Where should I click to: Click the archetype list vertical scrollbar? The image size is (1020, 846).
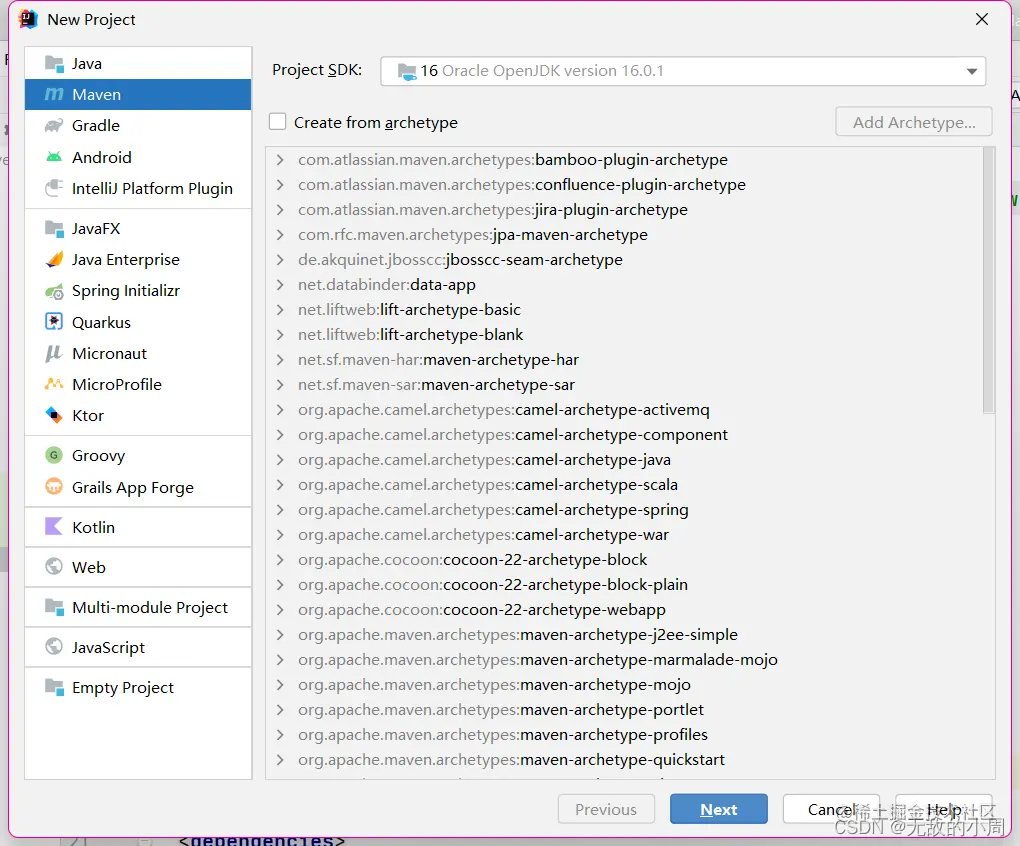click(x=989, y=280)
